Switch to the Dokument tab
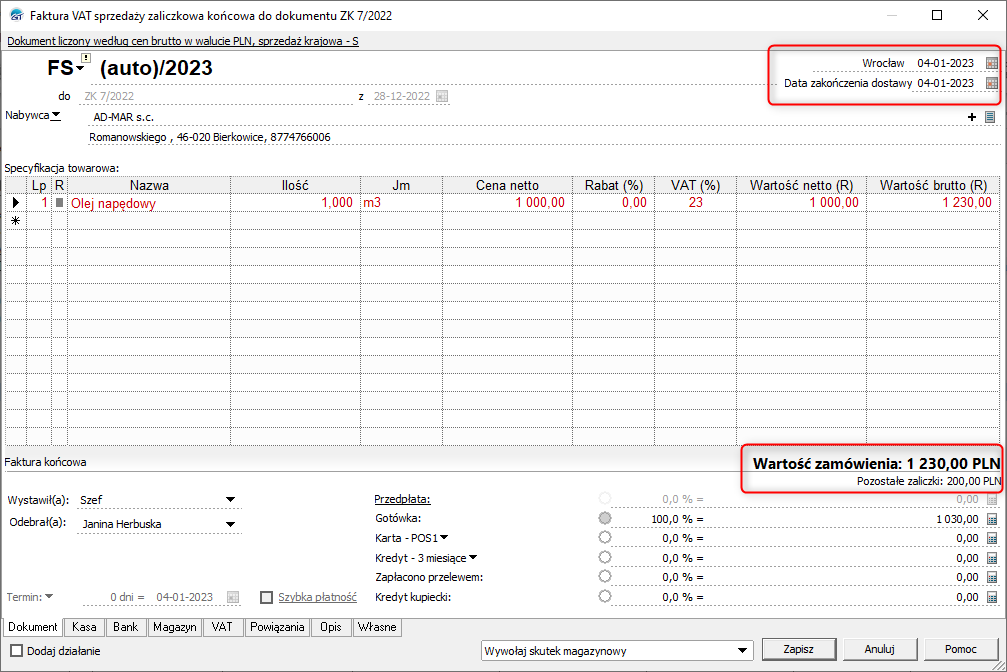The width and height of the screenshot is (1007, 672). tap(33, 627)
